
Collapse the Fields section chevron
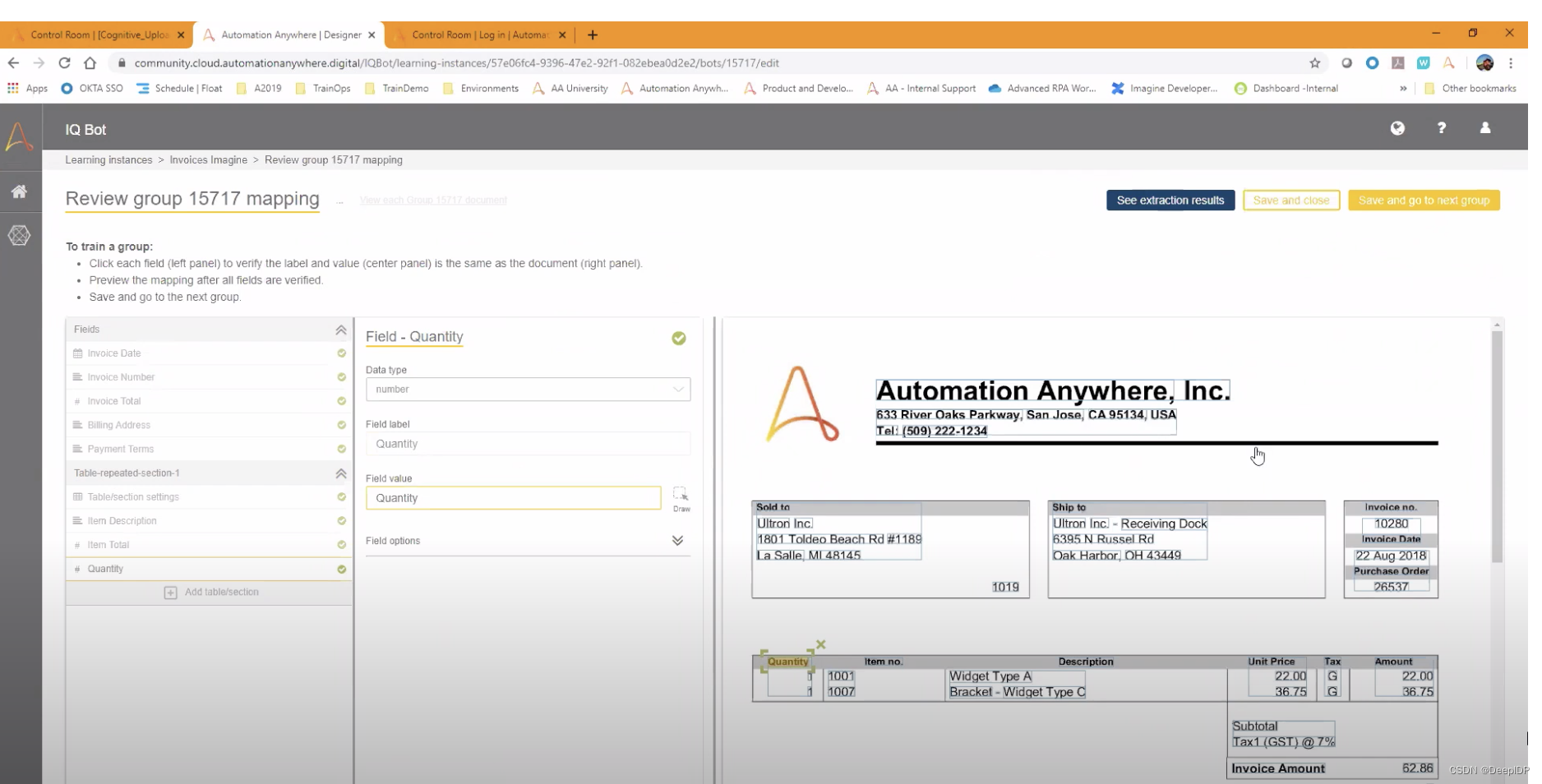click(340, 330)
